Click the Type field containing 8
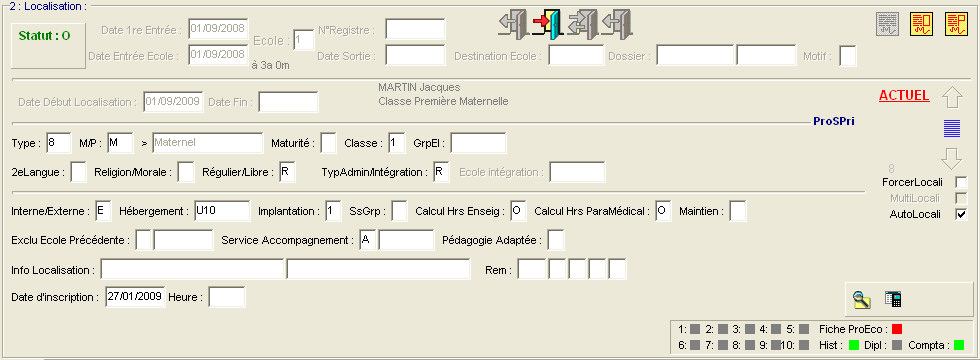Image resolution: width=980 pixels, height=360 pixels. [x=59, y=142]
